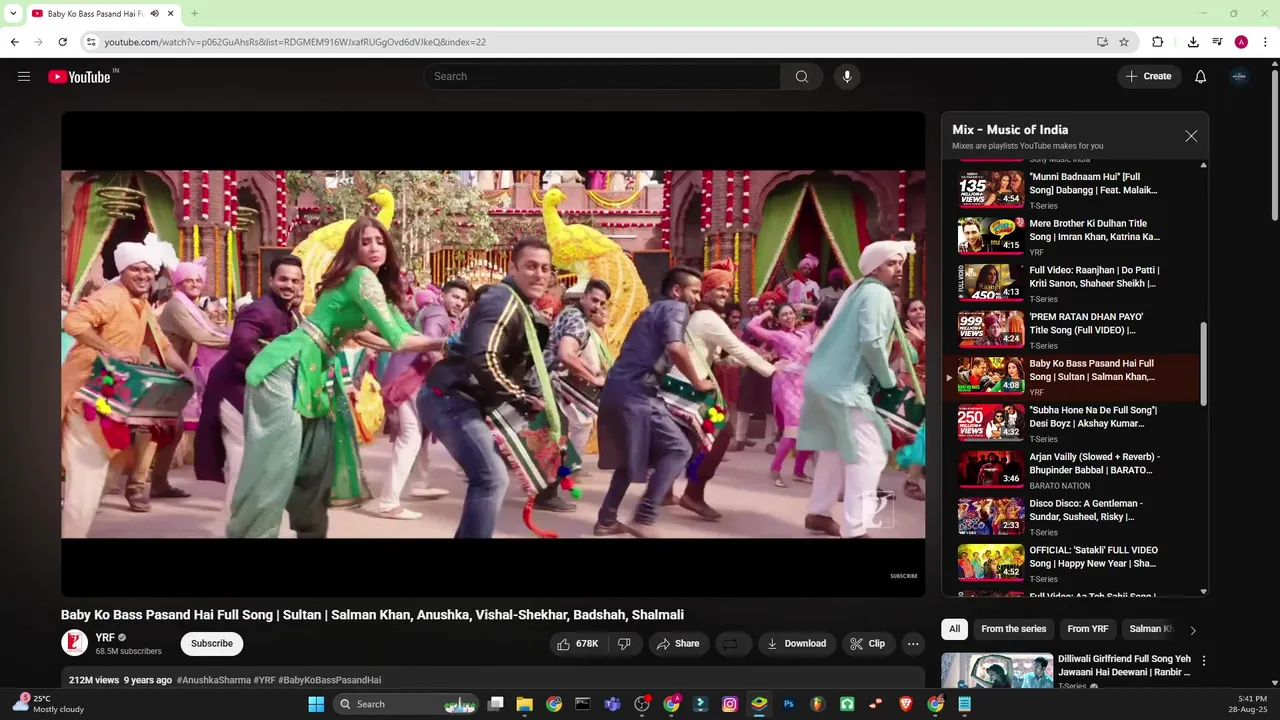1280x720 pixels.
Task: Open the YouTube account avatar menu
Action: click(x=1239, y=76)
